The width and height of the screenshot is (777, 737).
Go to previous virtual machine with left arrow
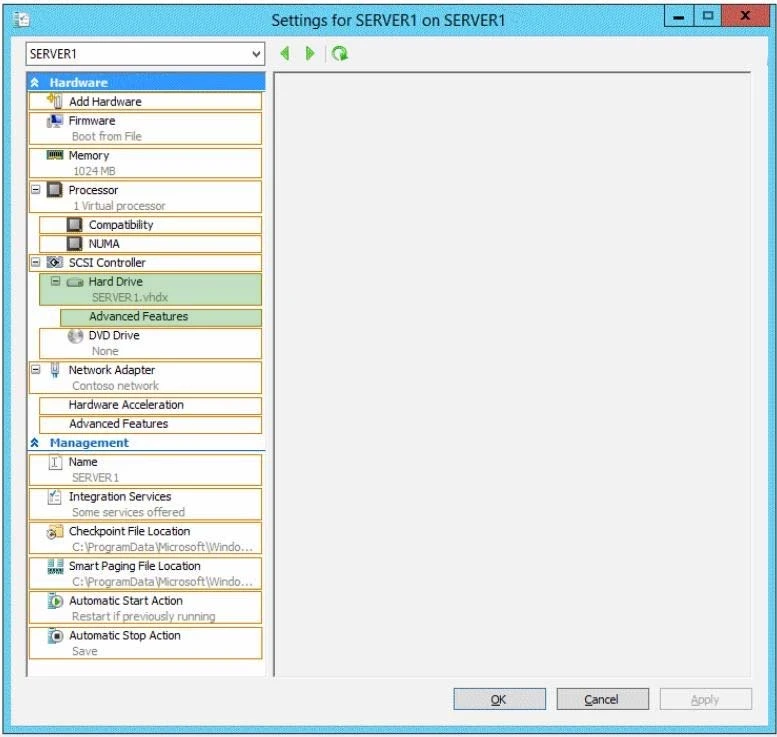tap(285, 54)
